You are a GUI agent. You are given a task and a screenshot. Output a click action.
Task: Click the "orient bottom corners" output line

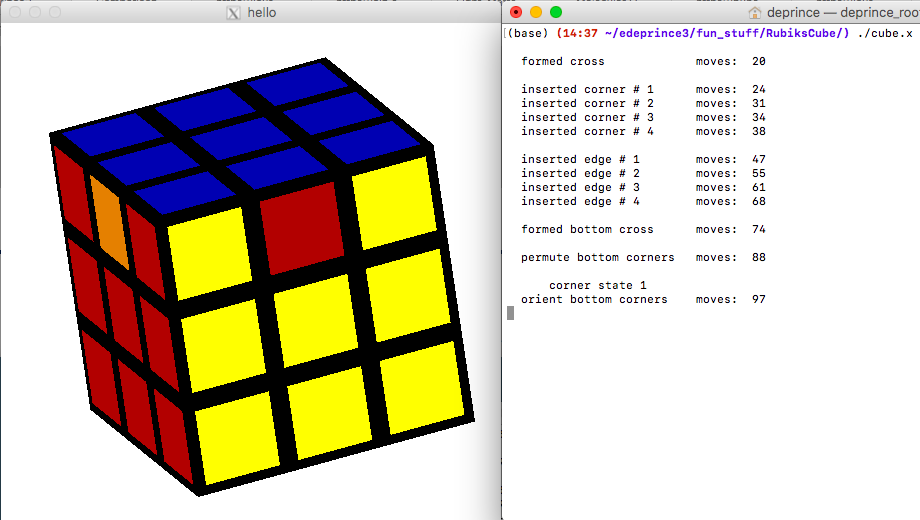[x=593, y=299]
